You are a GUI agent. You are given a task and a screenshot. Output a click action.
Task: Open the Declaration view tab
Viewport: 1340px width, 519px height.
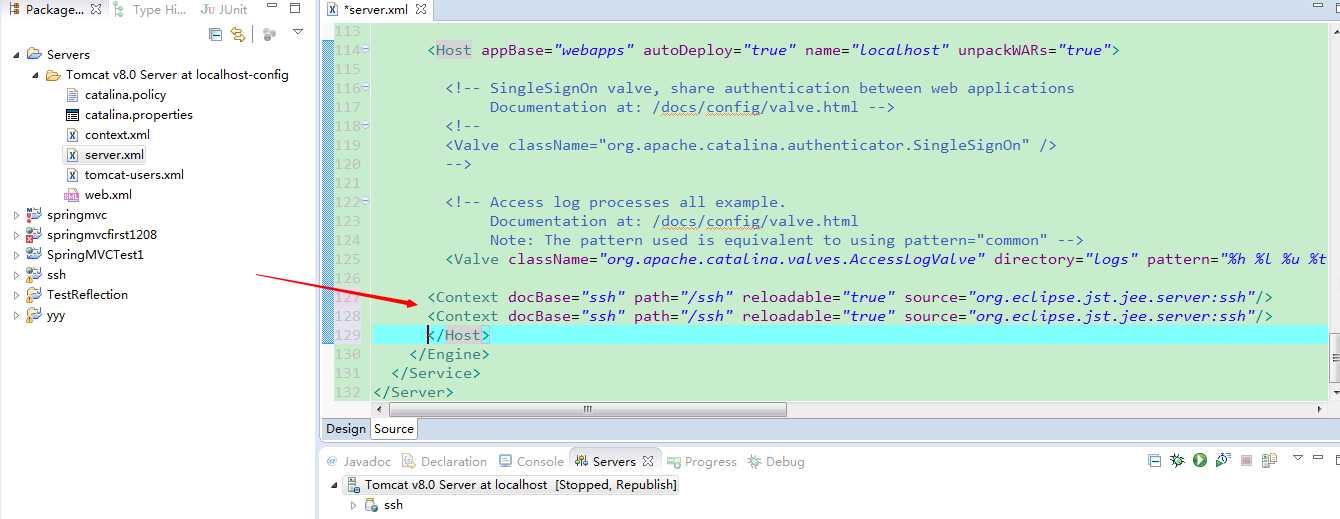tap(444, 462)
